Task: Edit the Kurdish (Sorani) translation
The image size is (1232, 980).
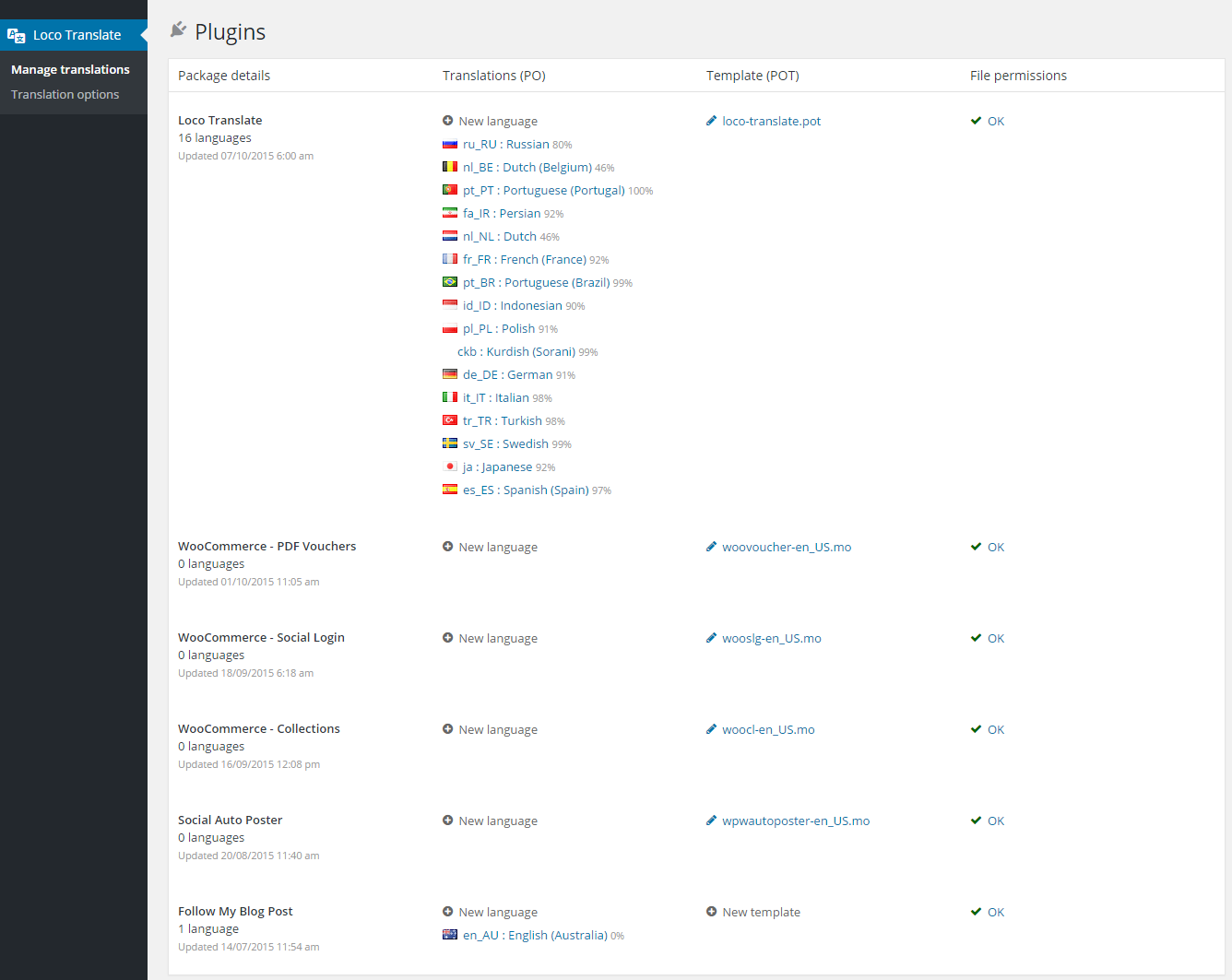Action: tap(515, 351)
